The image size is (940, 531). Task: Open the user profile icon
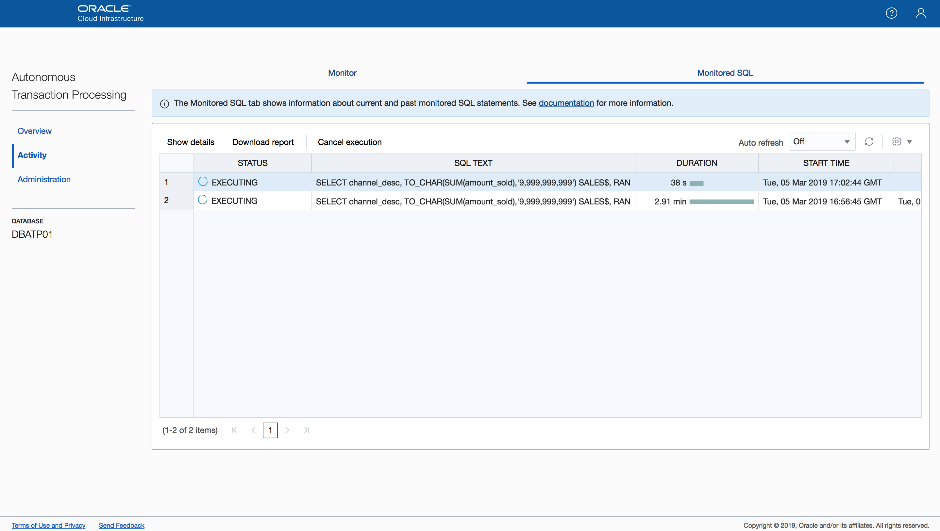(x=920, y=13)
